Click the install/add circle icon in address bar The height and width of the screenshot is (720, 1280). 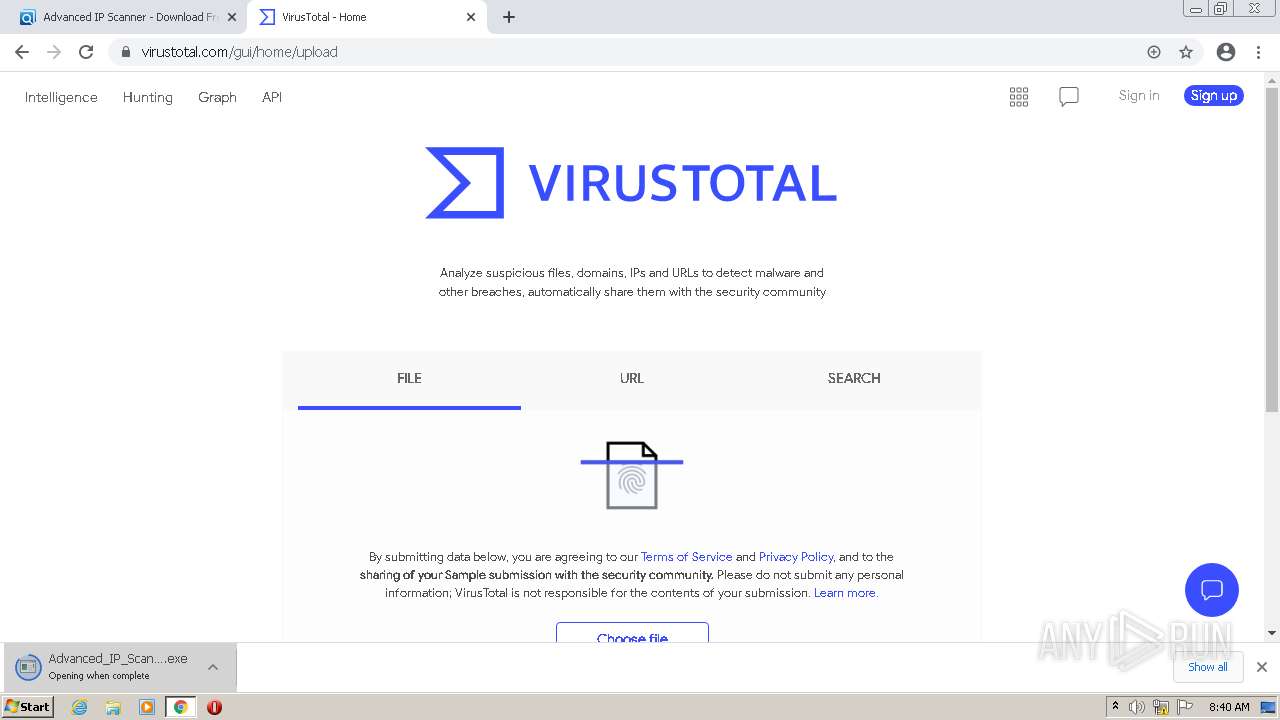(x=1154, y=52)
